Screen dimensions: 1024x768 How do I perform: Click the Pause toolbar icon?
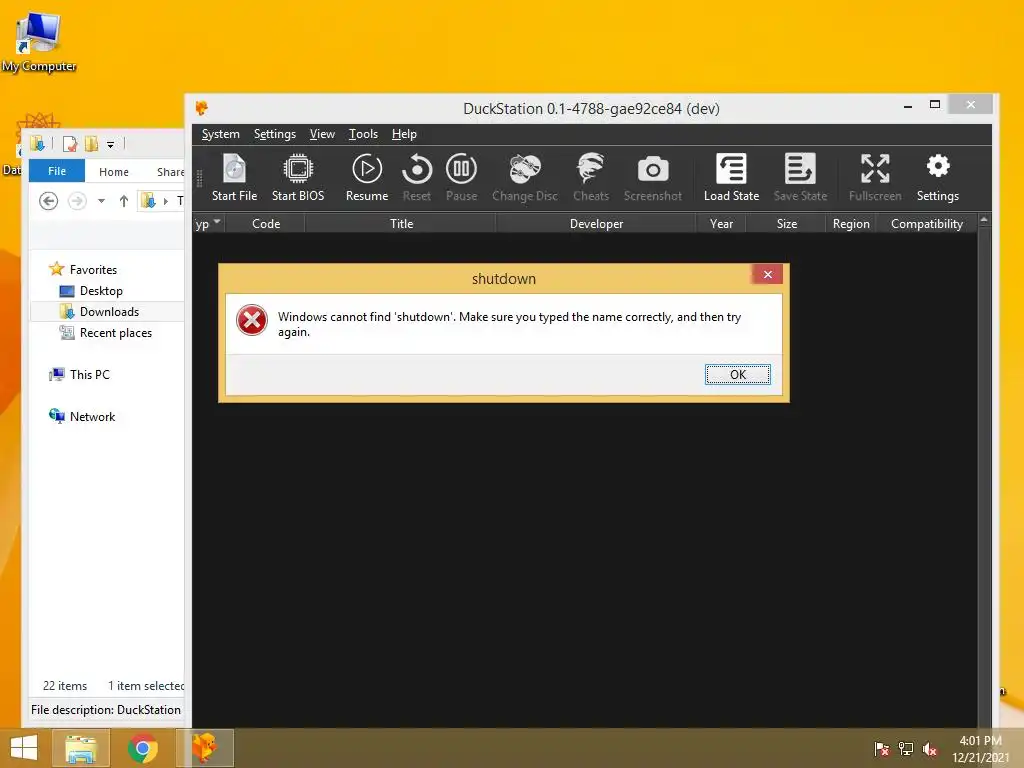tap(461, 169)
